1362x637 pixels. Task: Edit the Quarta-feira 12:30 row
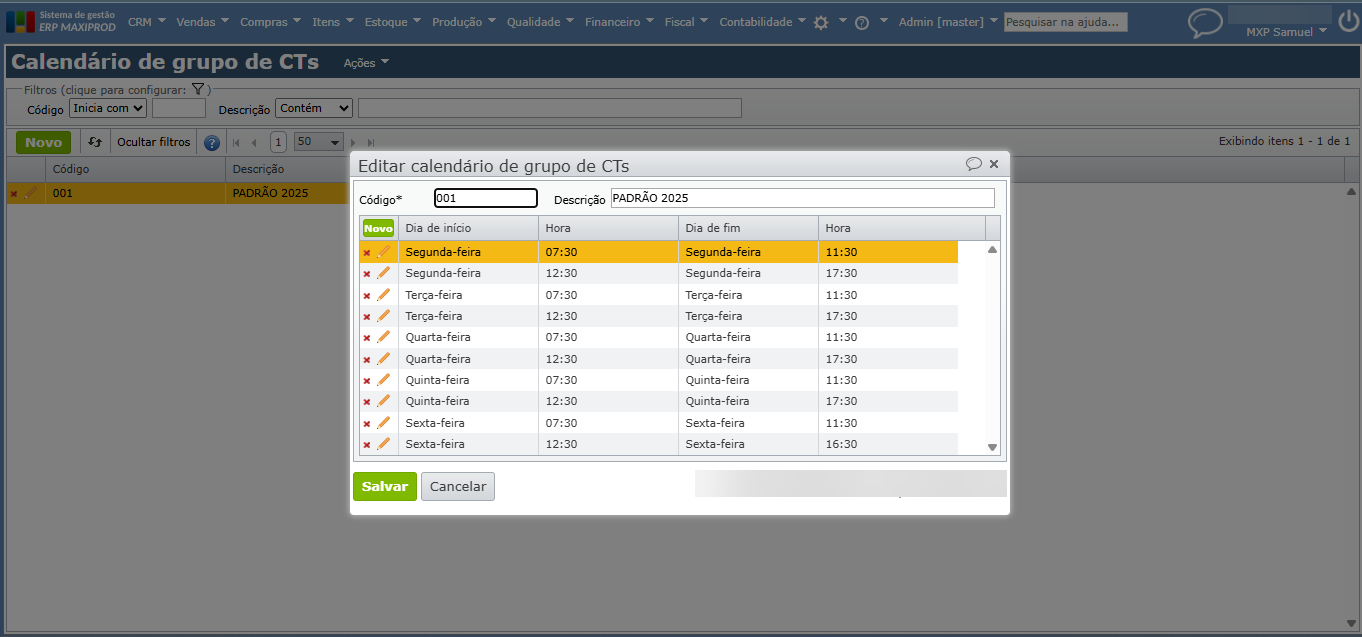pyautogui.click(x=384, y=359)
